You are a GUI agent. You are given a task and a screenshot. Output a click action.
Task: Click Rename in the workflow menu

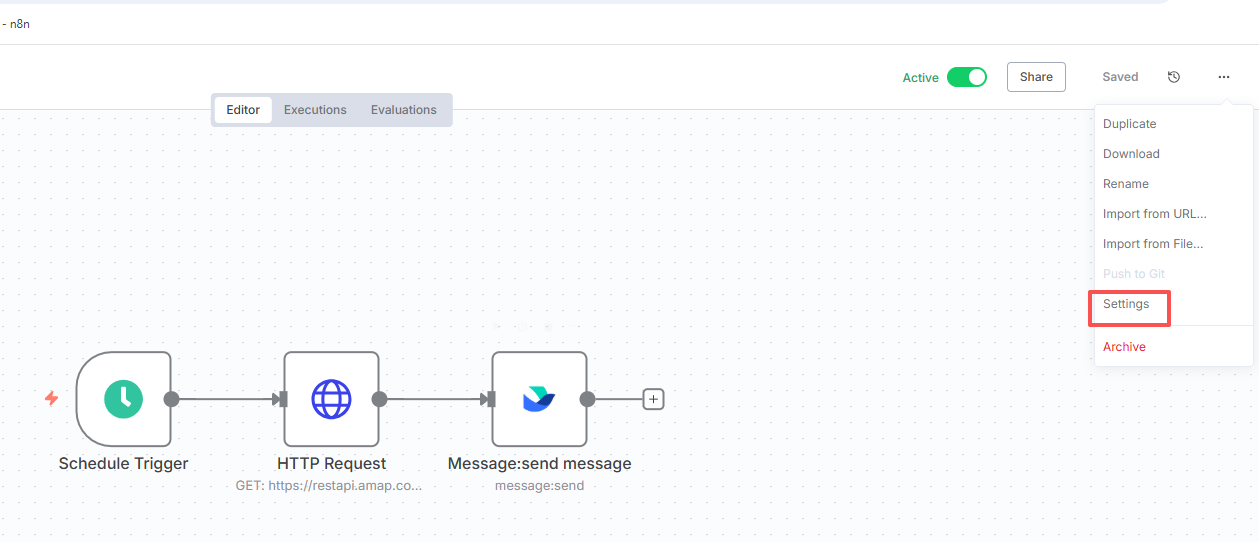(1126, 184)
